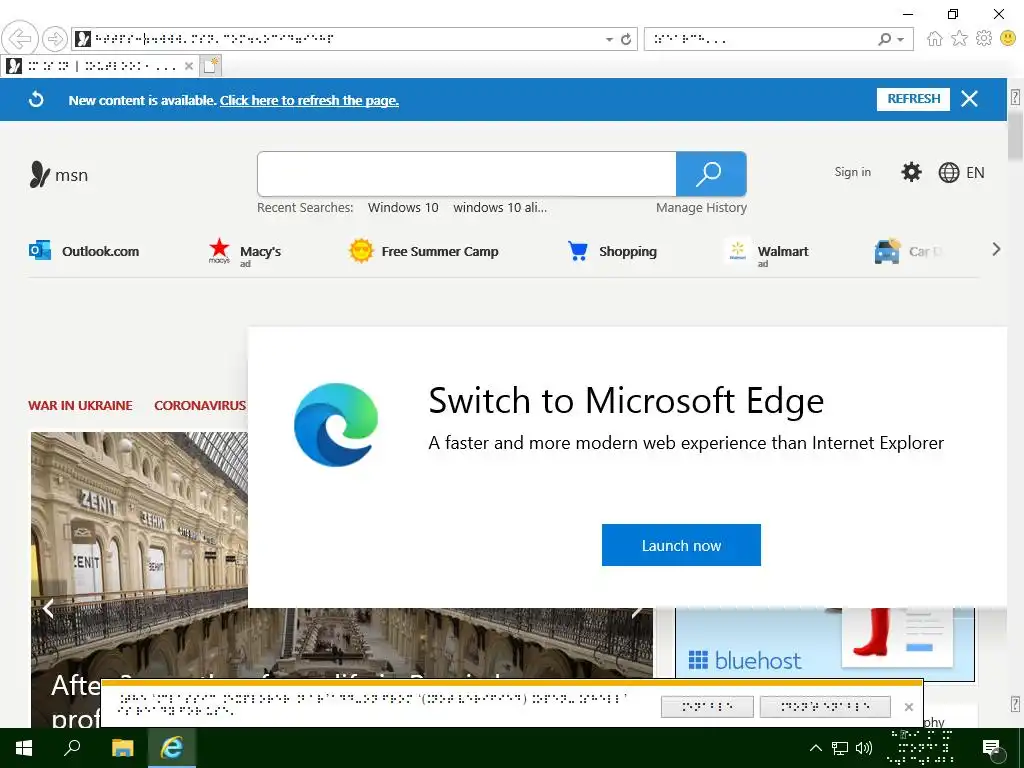Open Manage History link

tap(701, 208)
